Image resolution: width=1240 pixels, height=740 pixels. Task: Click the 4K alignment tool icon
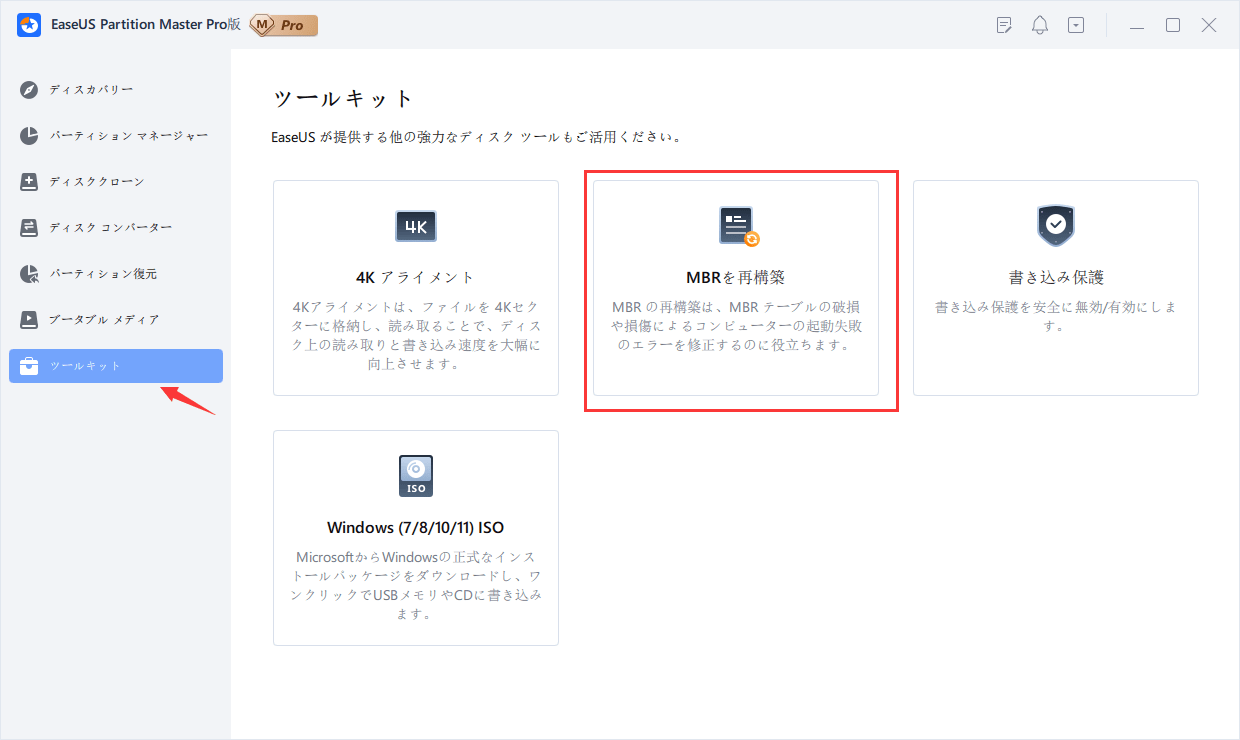point(415,226)
